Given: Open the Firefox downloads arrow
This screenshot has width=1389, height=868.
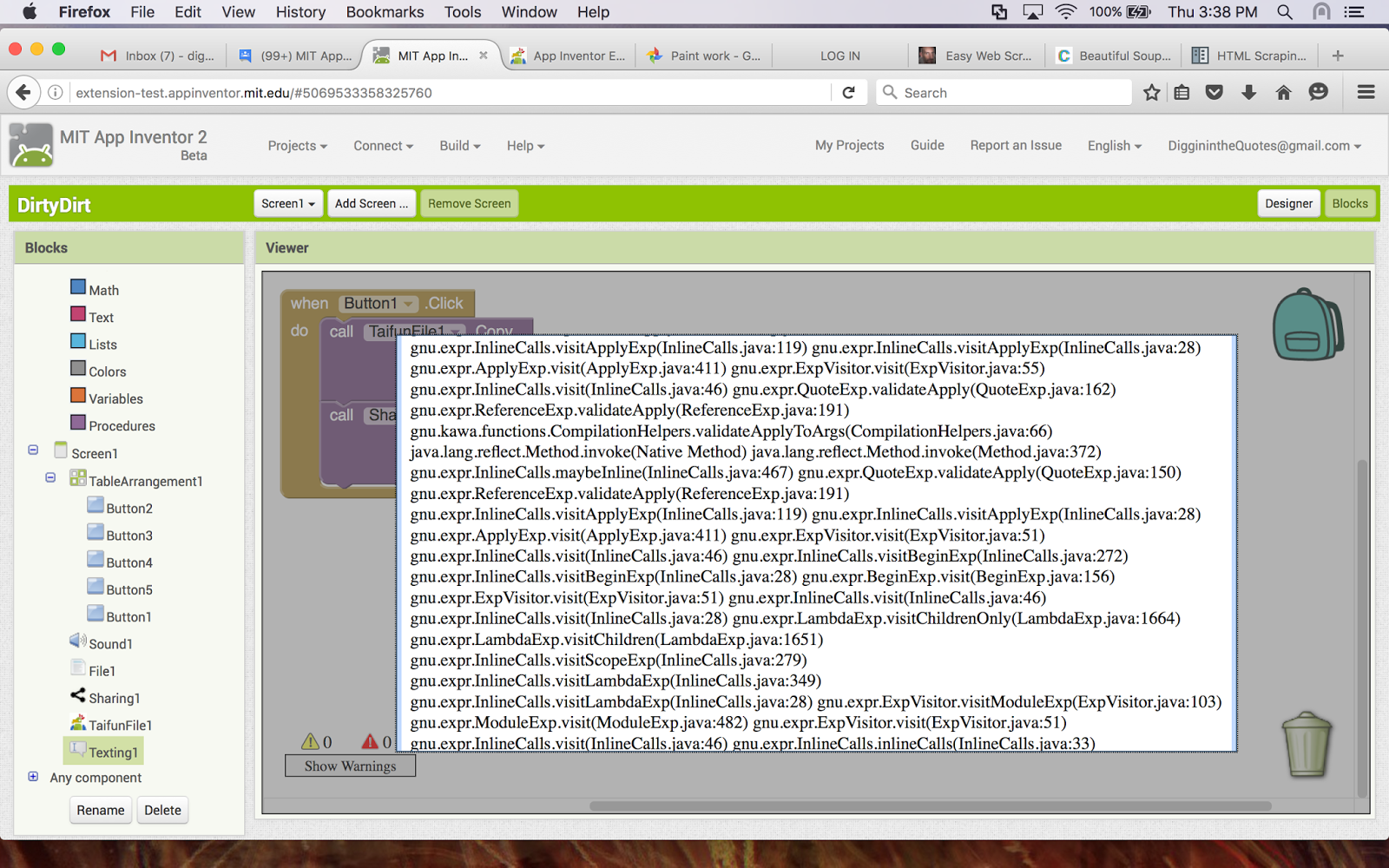Looking at the screenshot, I should [x=1248, y=92].
